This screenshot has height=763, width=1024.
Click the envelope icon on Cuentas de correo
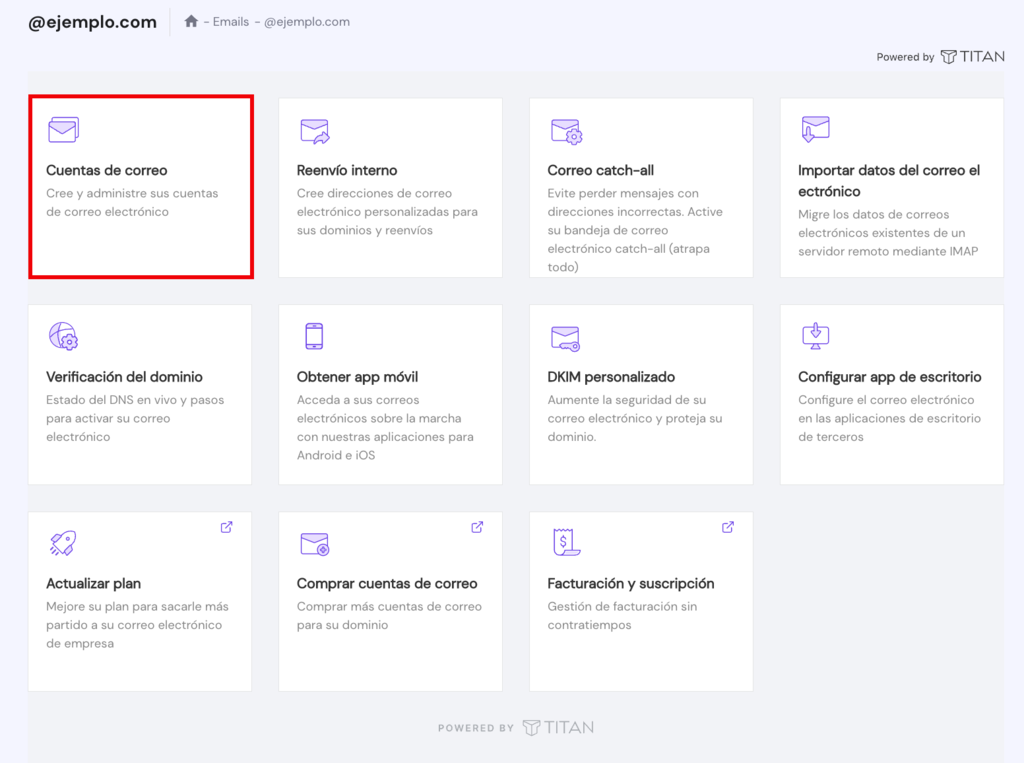tap(63, 129)
